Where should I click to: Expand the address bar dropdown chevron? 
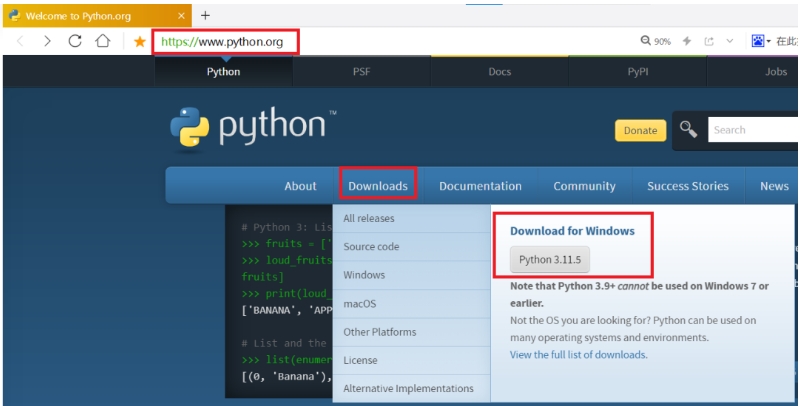point(730,41)
